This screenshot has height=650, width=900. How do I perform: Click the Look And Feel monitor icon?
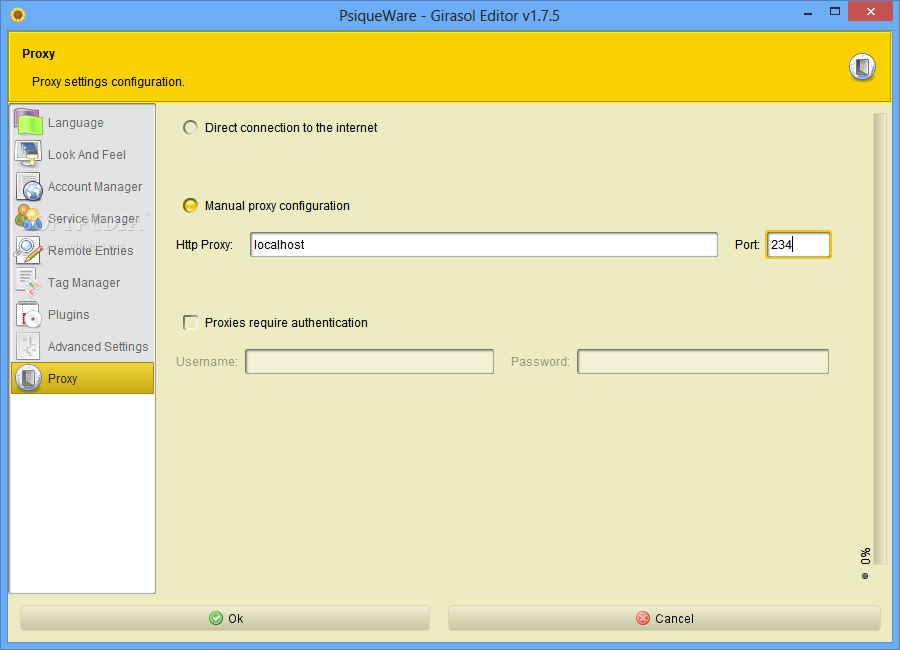(29, 154)
